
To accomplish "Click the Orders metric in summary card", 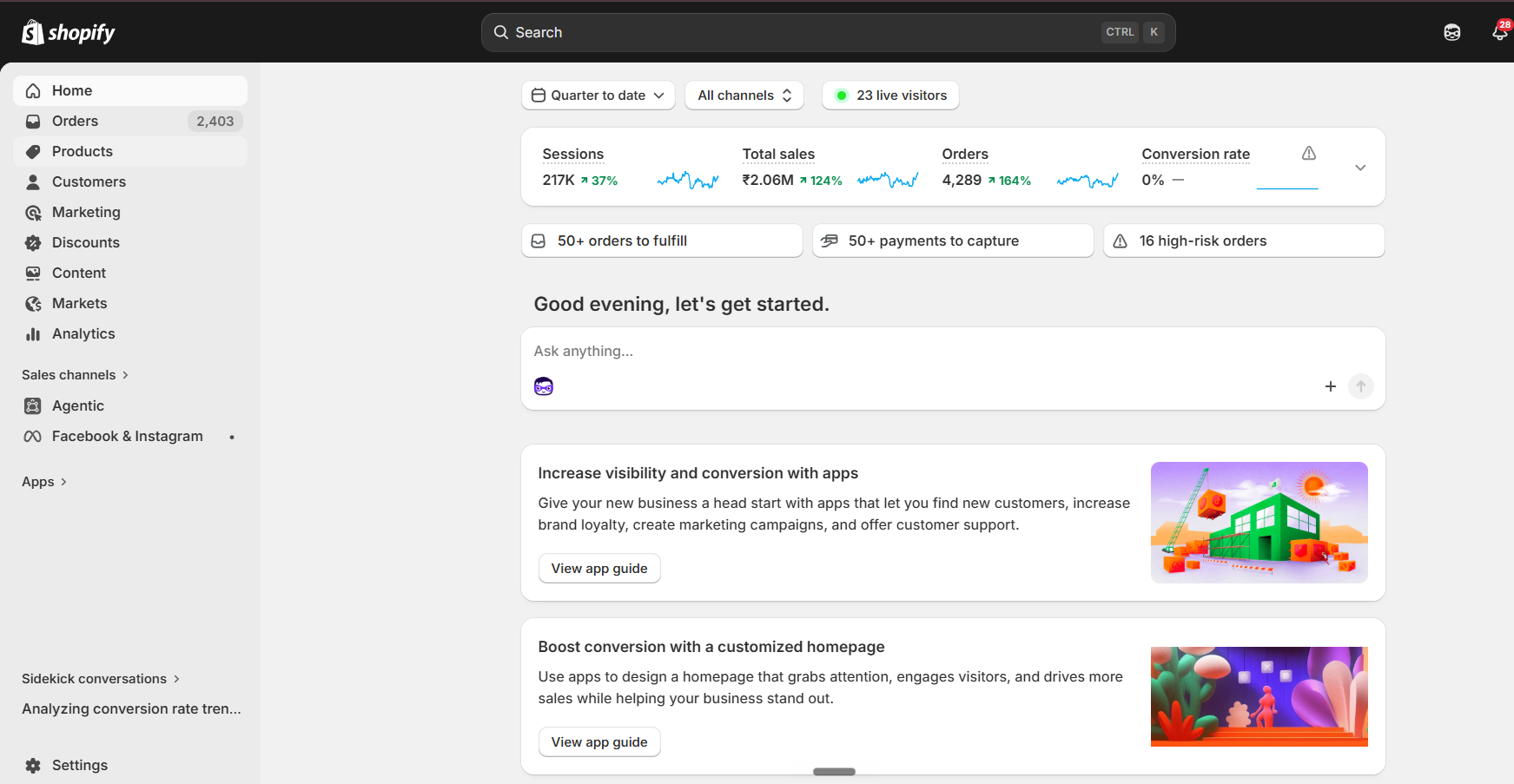I will 965,154.
